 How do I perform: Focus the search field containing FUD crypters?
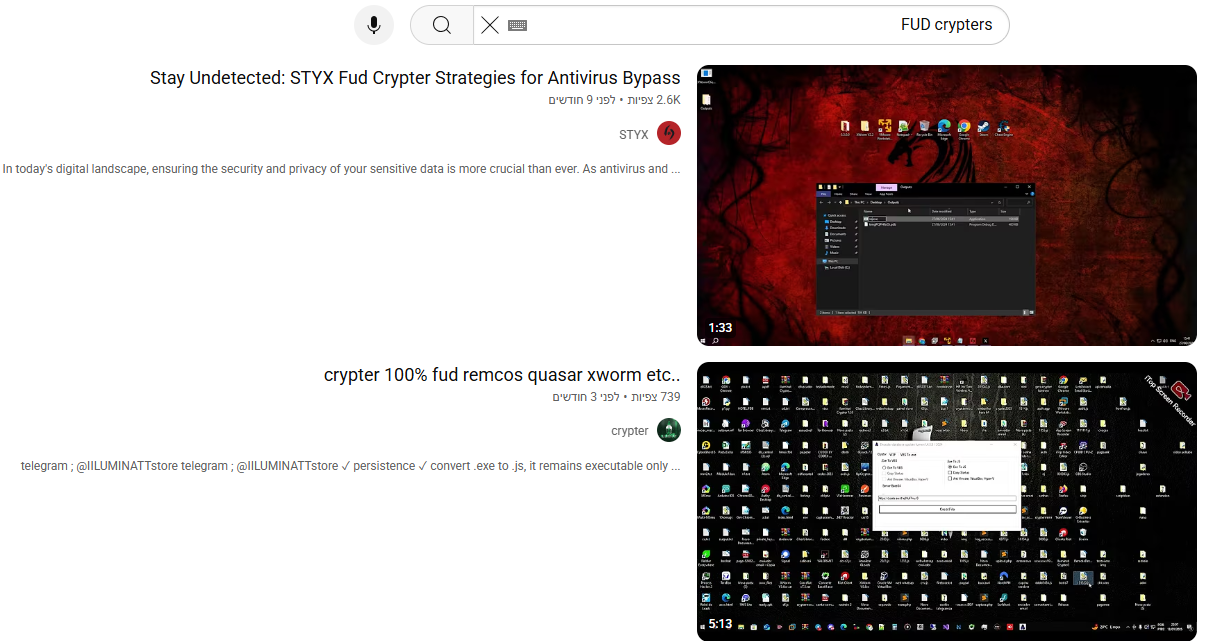741,25
